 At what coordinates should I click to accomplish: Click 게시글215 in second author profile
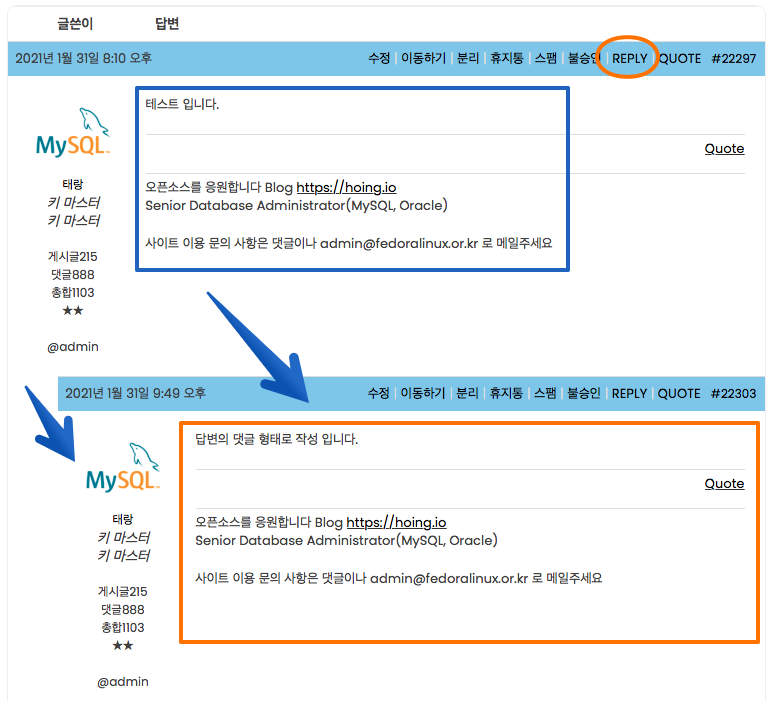click(122, 592)
